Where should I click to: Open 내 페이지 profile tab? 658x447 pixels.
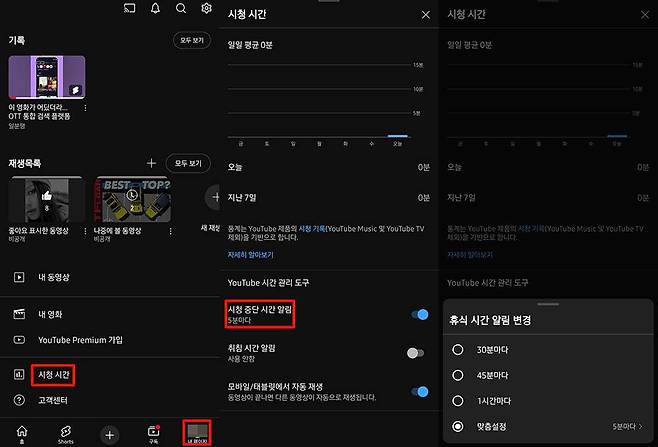click(x=197, y=433)
